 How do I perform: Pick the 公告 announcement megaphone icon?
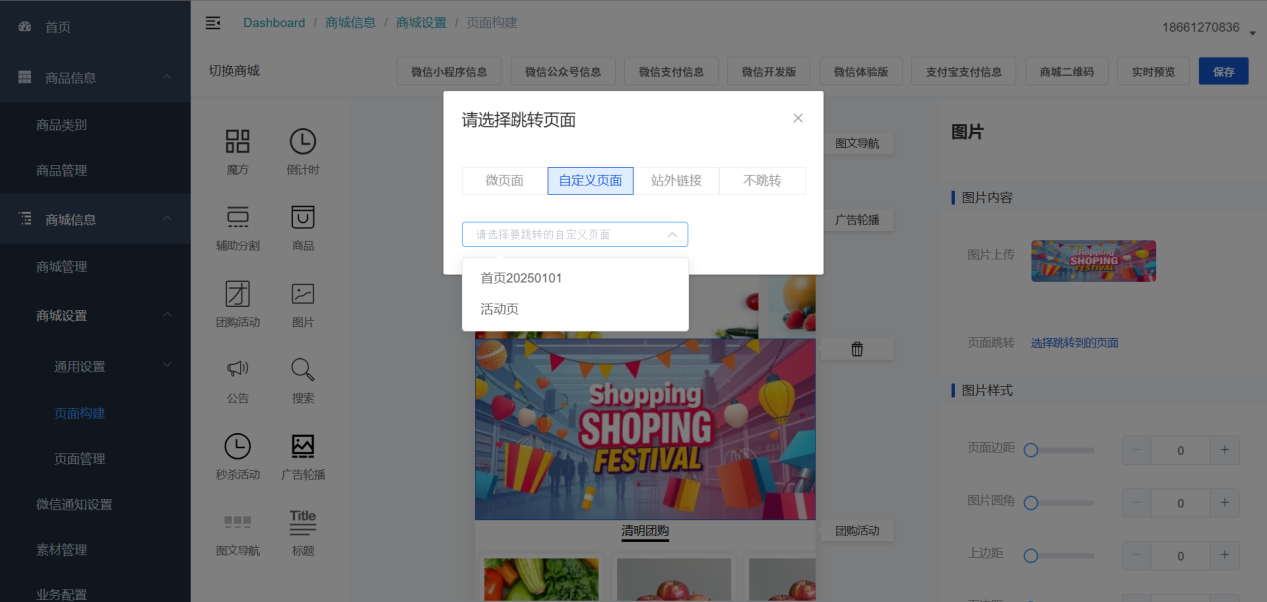point(238,370)
